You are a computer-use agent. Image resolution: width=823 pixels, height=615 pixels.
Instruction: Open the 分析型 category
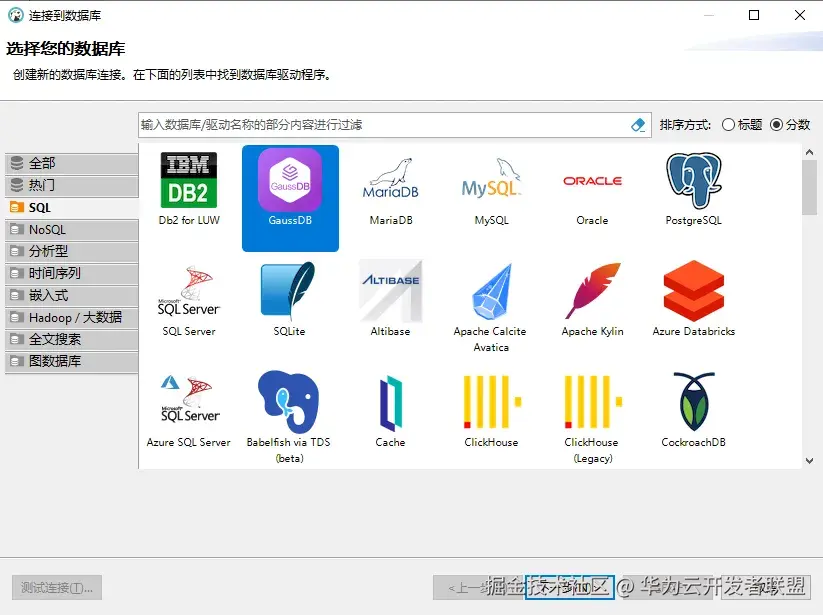(x=72, y=251)
